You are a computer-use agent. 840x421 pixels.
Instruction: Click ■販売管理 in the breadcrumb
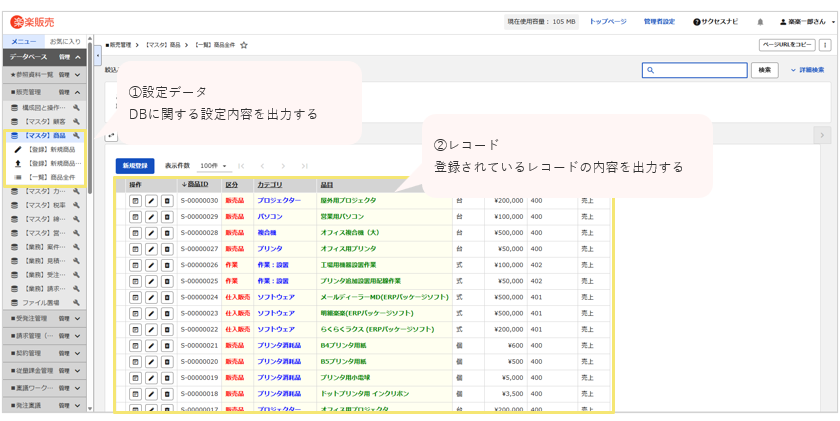118,46
